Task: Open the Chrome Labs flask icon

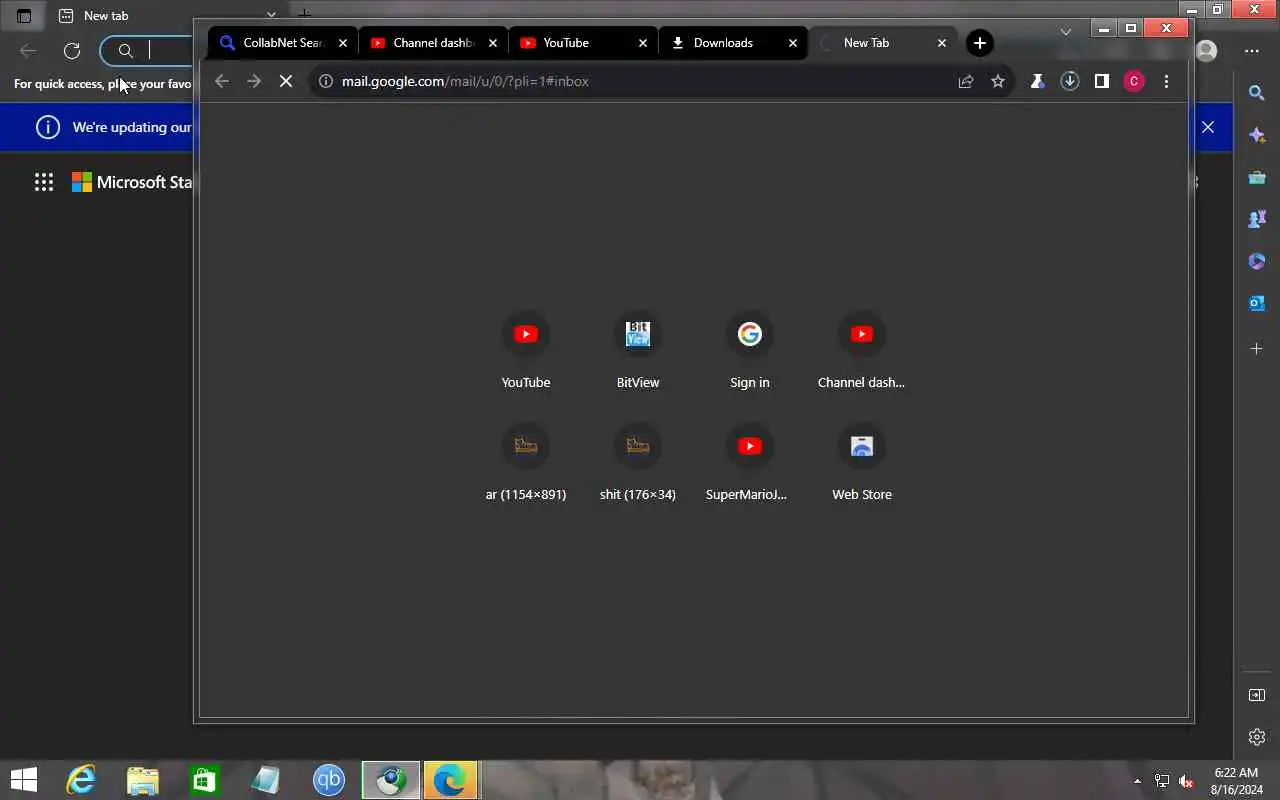Action: pyautogui.click(x=1037, y=81)
